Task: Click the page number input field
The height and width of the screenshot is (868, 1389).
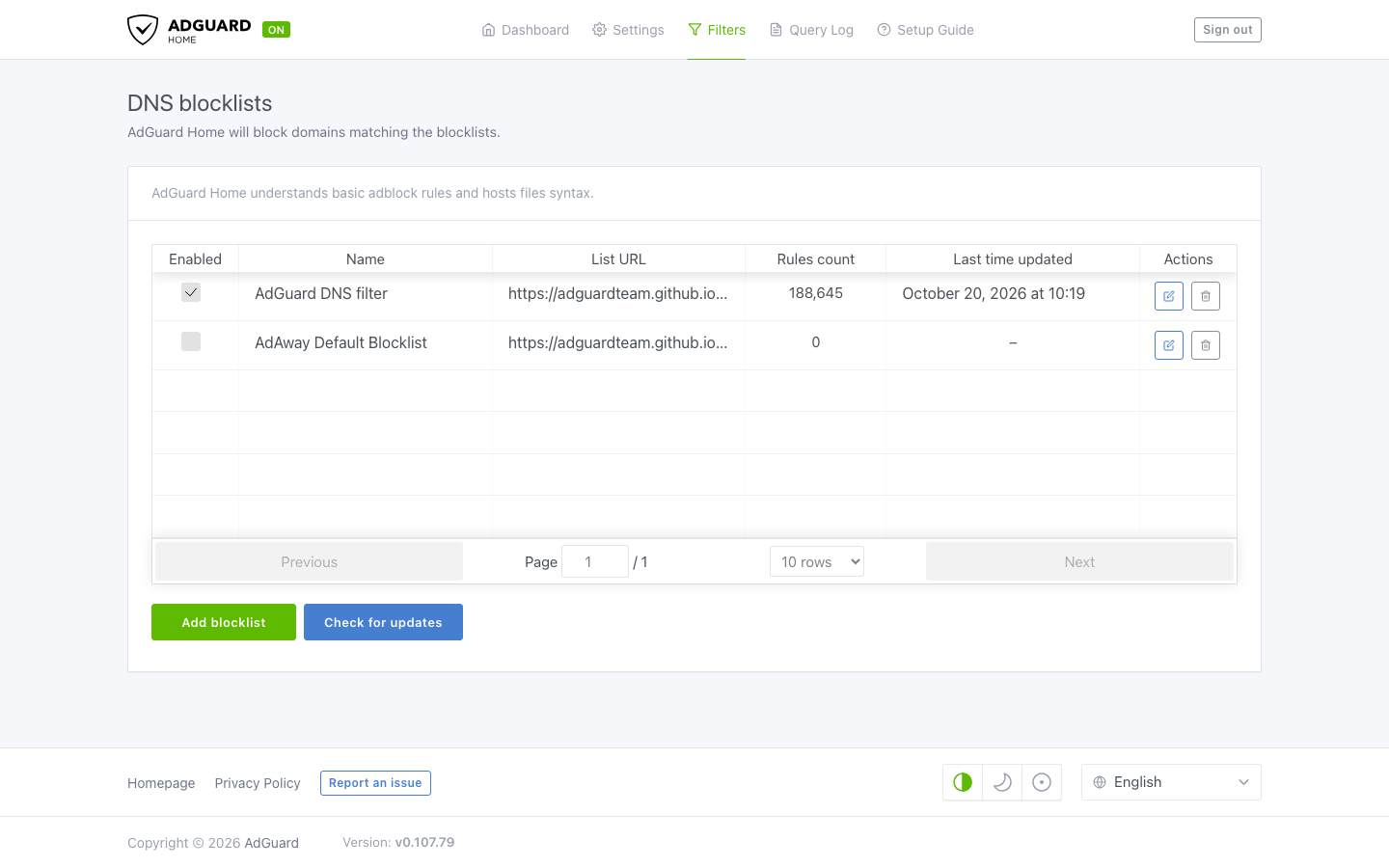Action: click(x=595, y=561)
